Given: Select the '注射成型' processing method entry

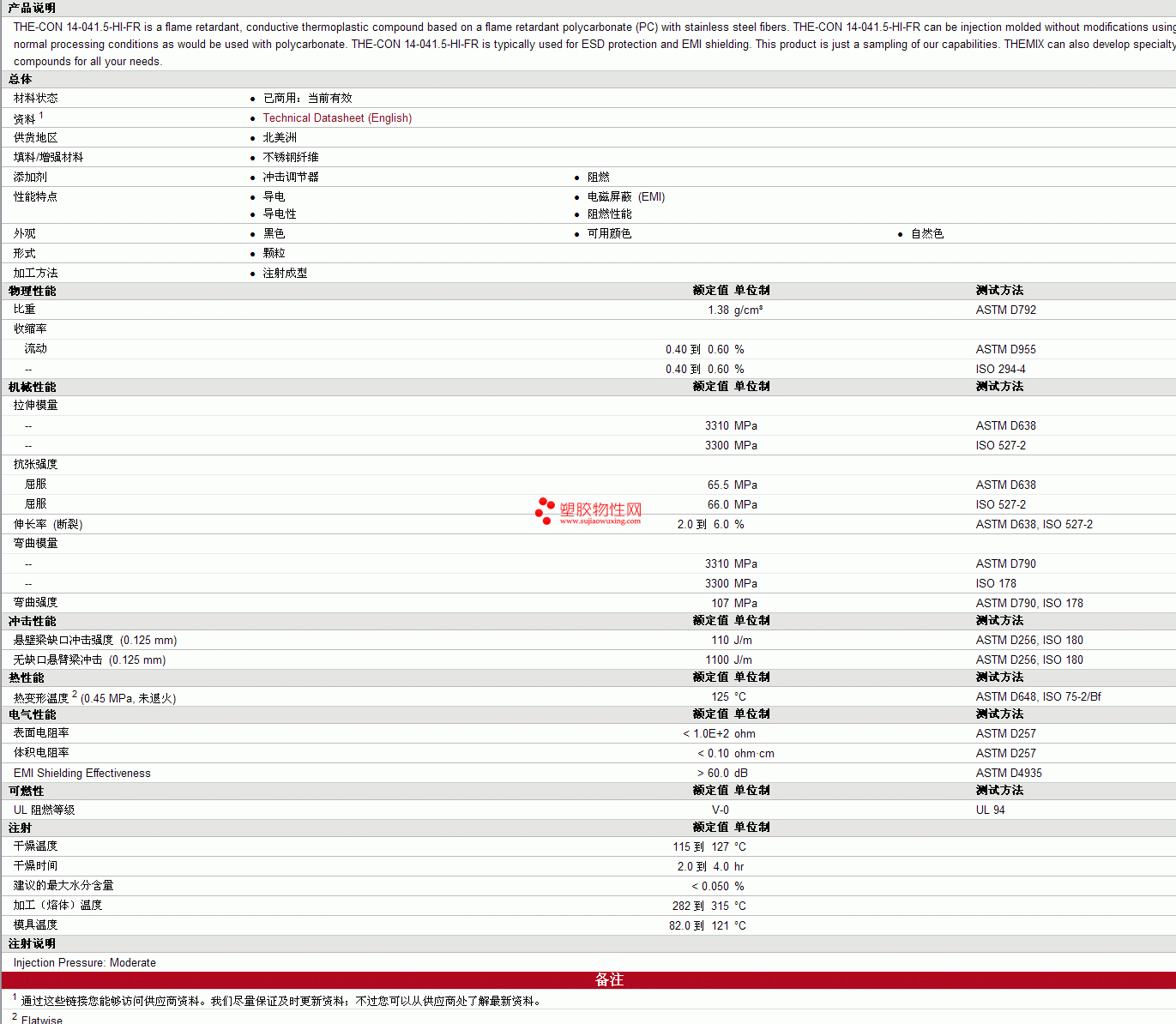Looking at the screenshot, I should pos(285,274).
